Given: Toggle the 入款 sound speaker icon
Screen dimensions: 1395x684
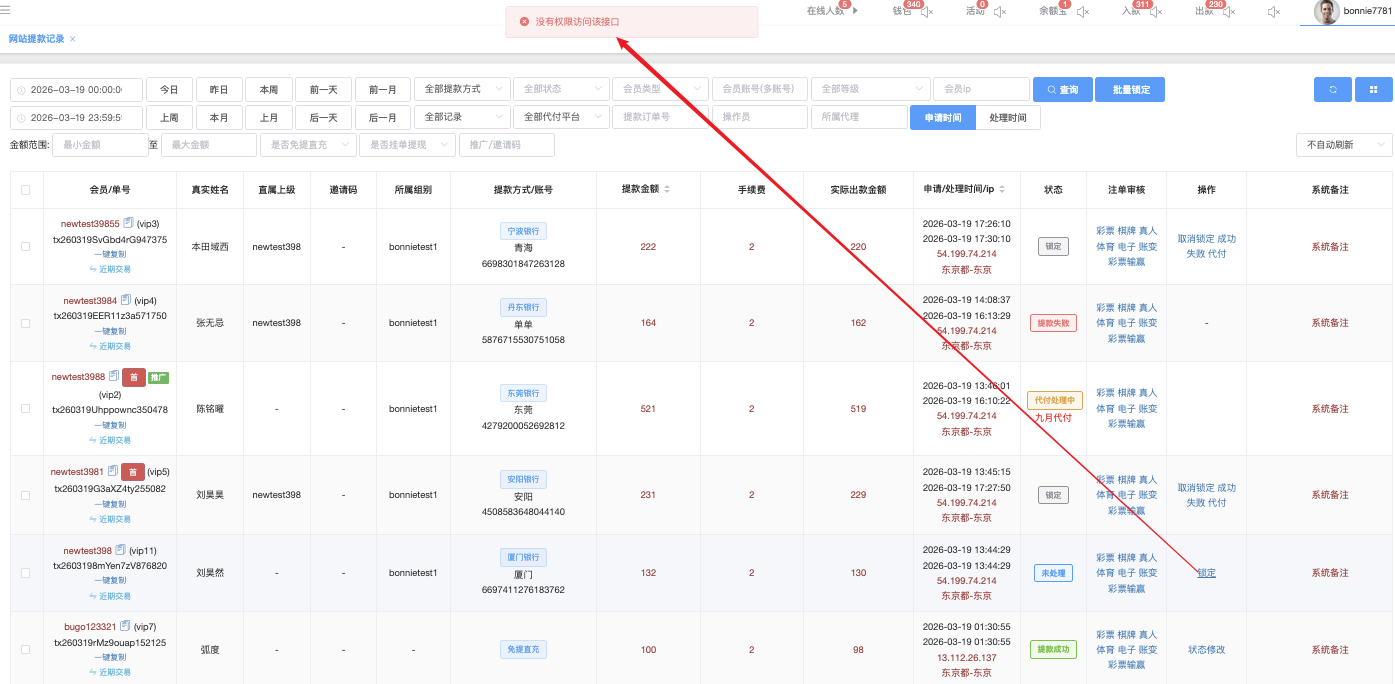Looking at the screenshot, I should point(1156,12).
